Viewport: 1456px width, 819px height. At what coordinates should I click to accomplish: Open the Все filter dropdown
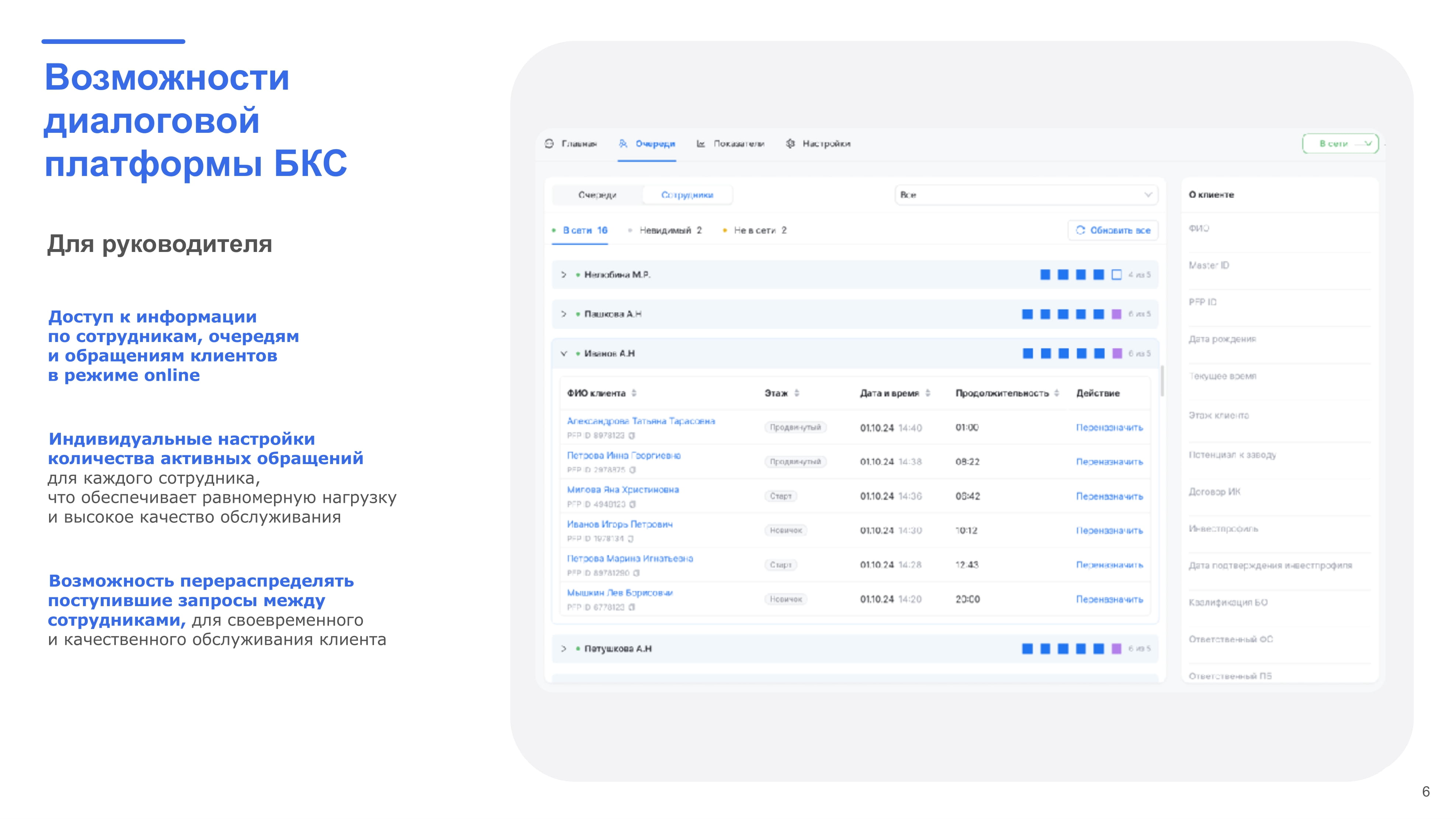pyautogui.click(x=1026, y=194)
